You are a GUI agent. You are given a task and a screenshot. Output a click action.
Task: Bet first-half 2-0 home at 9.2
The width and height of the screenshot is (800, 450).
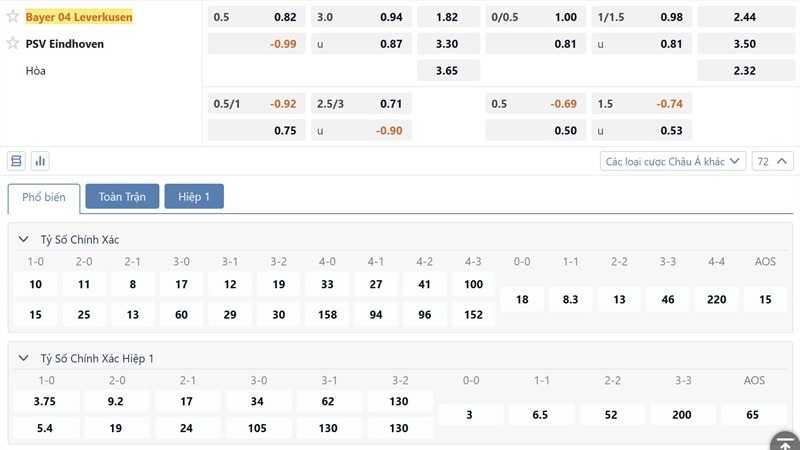(x=116, y=402)
